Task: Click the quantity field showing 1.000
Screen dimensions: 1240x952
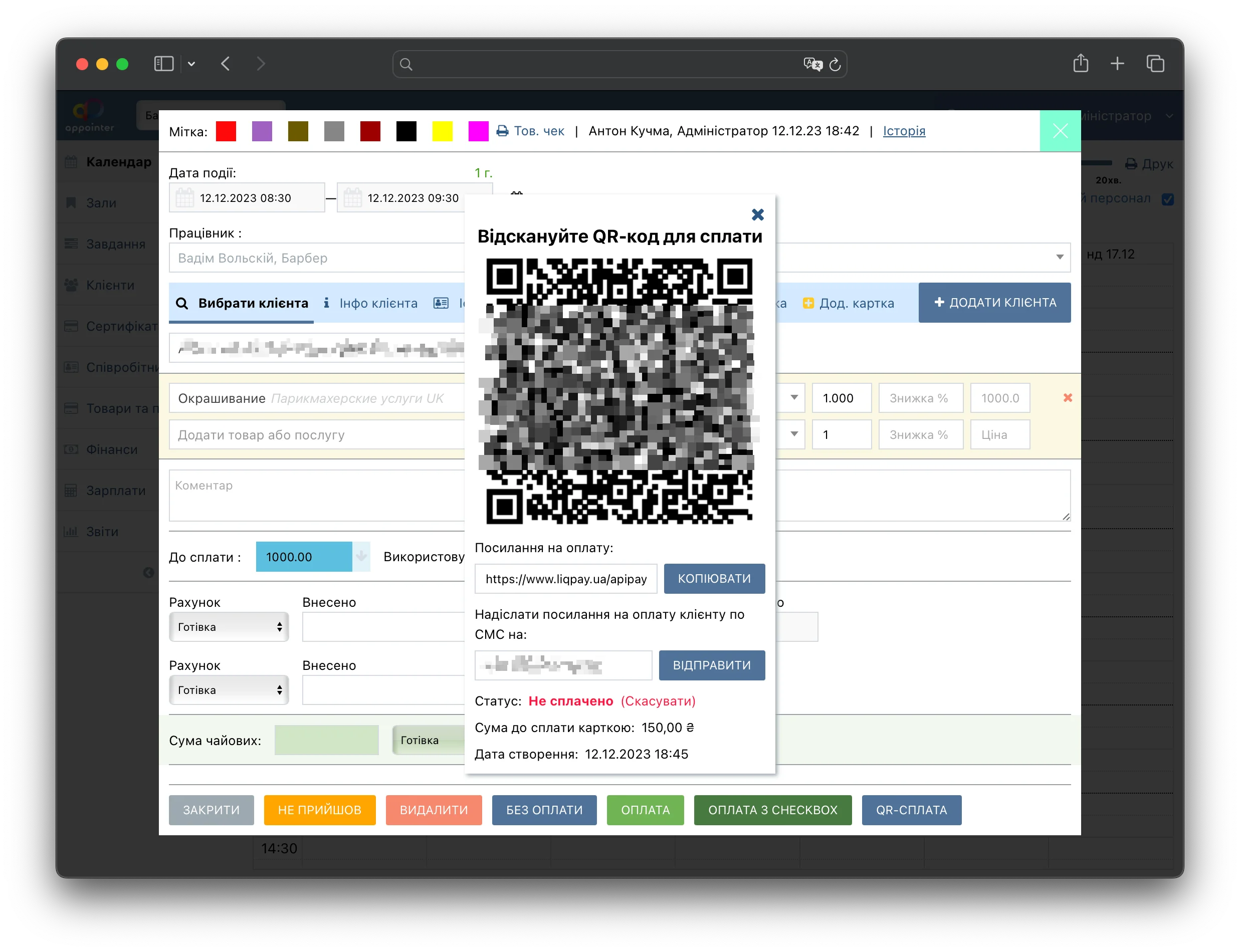Action: (x=842, y=398)
